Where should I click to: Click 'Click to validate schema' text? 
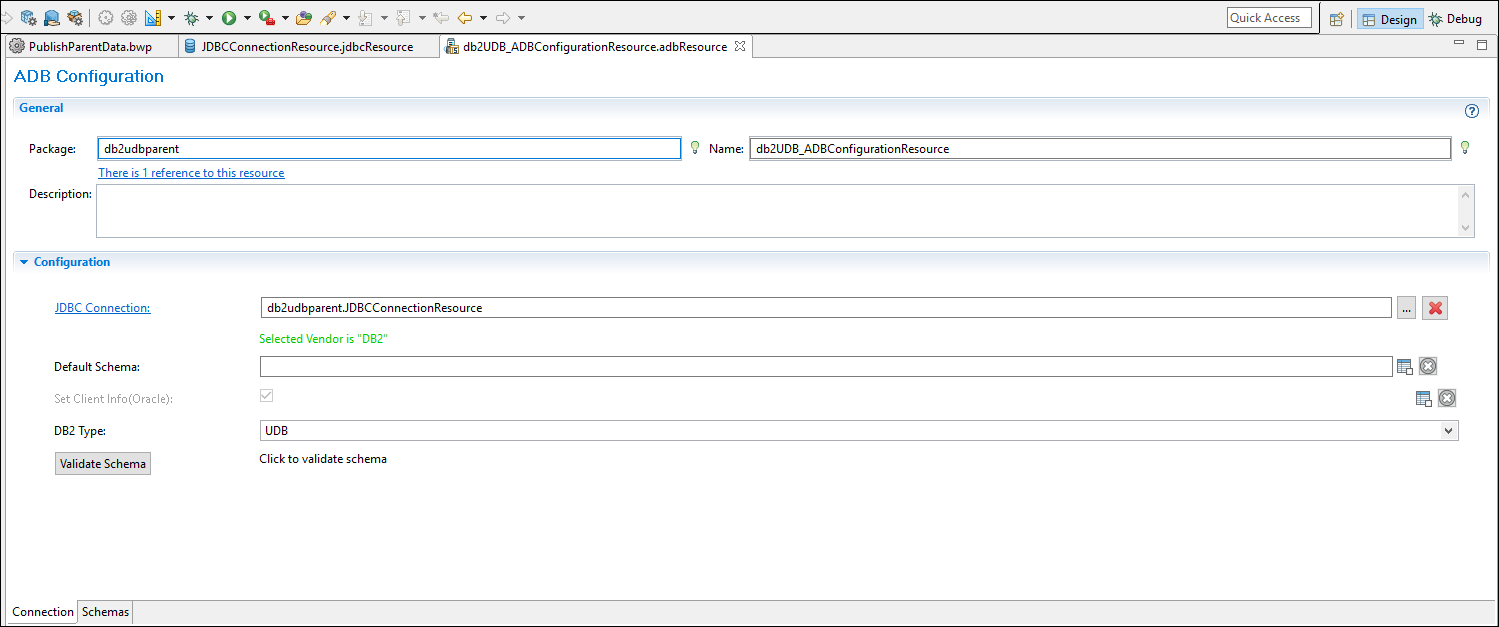(323, 459)
